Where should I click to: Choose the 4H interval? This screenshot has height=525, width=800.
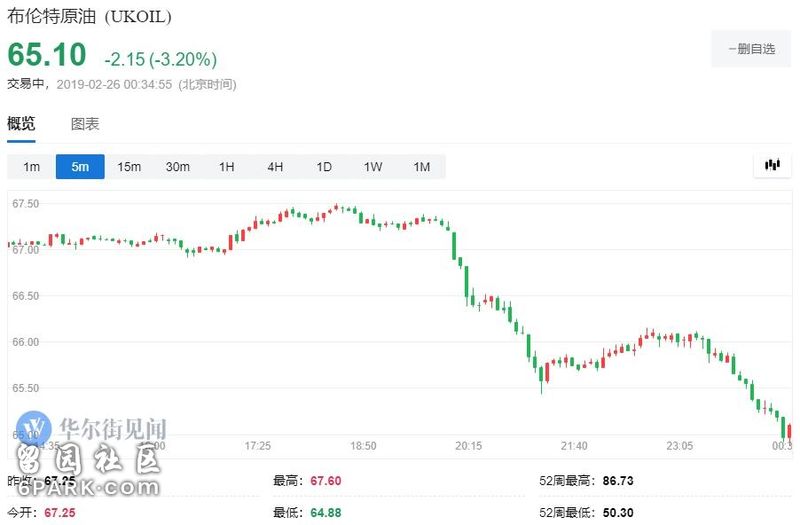coord(275,167)
